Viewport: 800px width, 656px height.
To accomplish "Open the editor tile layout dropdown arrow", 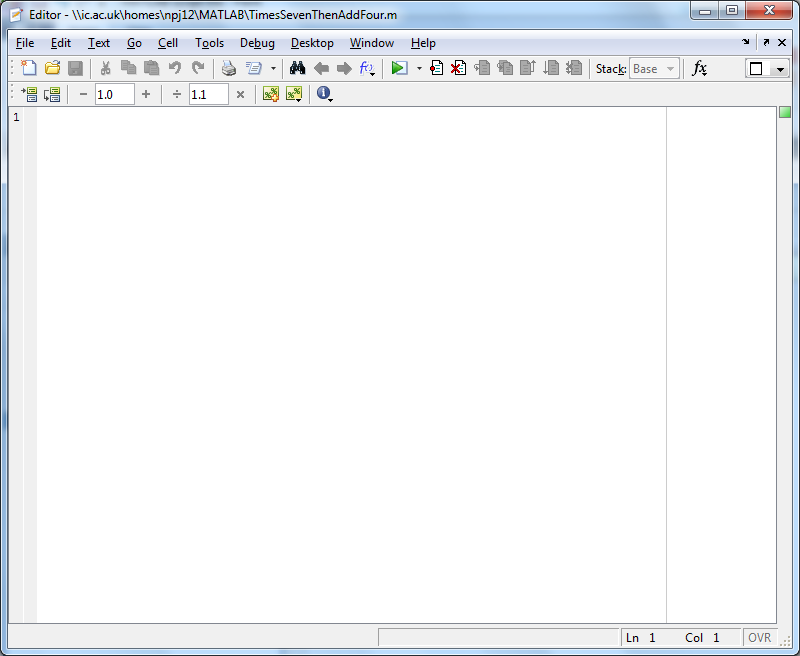I will [780, 69].
